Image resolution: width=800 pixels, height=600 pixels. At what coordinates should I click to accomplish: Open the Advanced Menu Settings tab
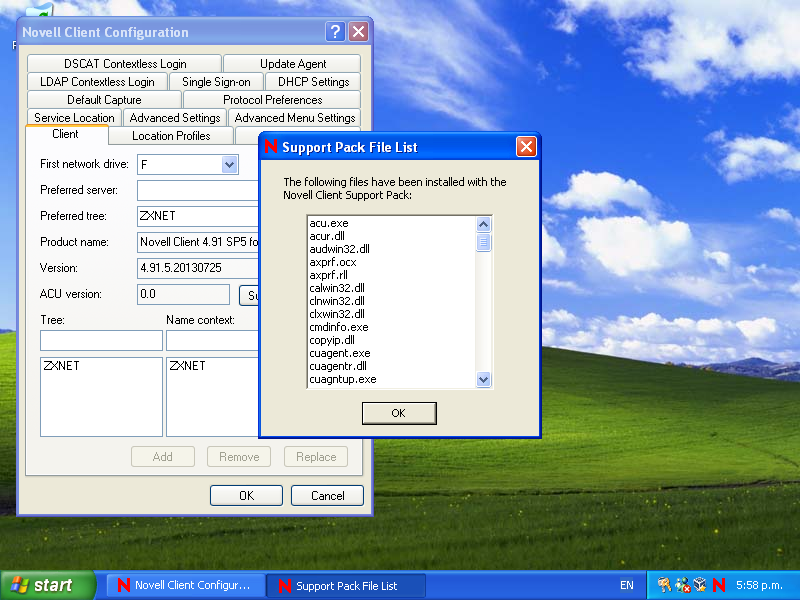click(294, 118)
